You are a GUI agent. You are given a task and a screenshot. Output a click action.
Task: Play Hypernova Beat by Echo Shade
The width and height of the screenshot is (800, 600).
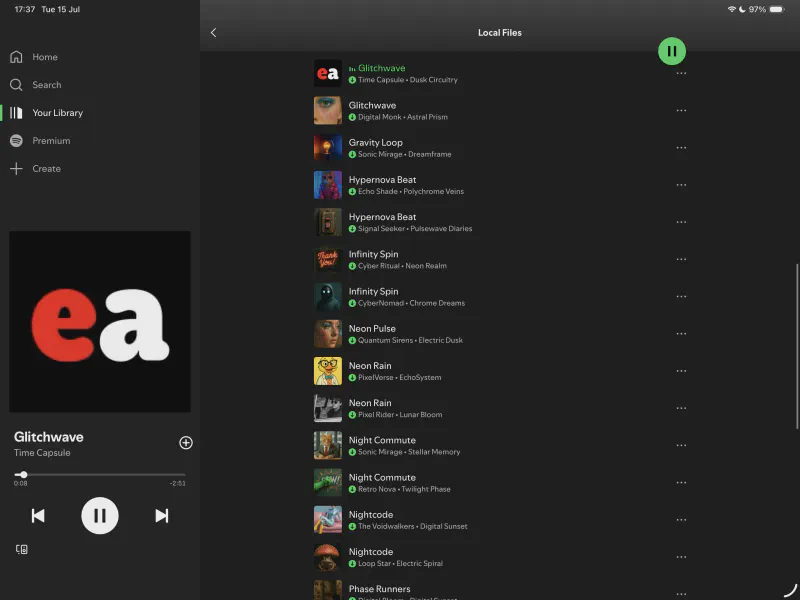tap(382, 180)
